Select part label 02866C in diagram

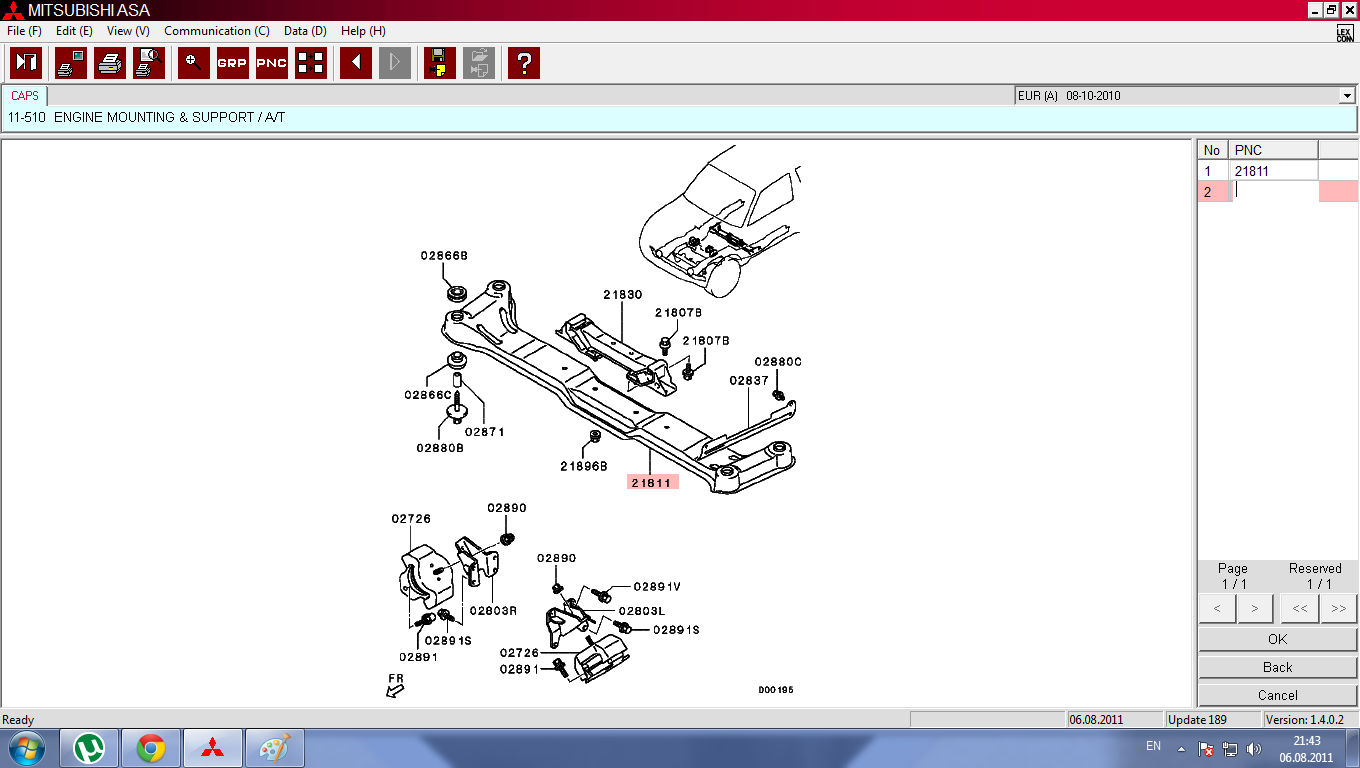tap(429, 395)
